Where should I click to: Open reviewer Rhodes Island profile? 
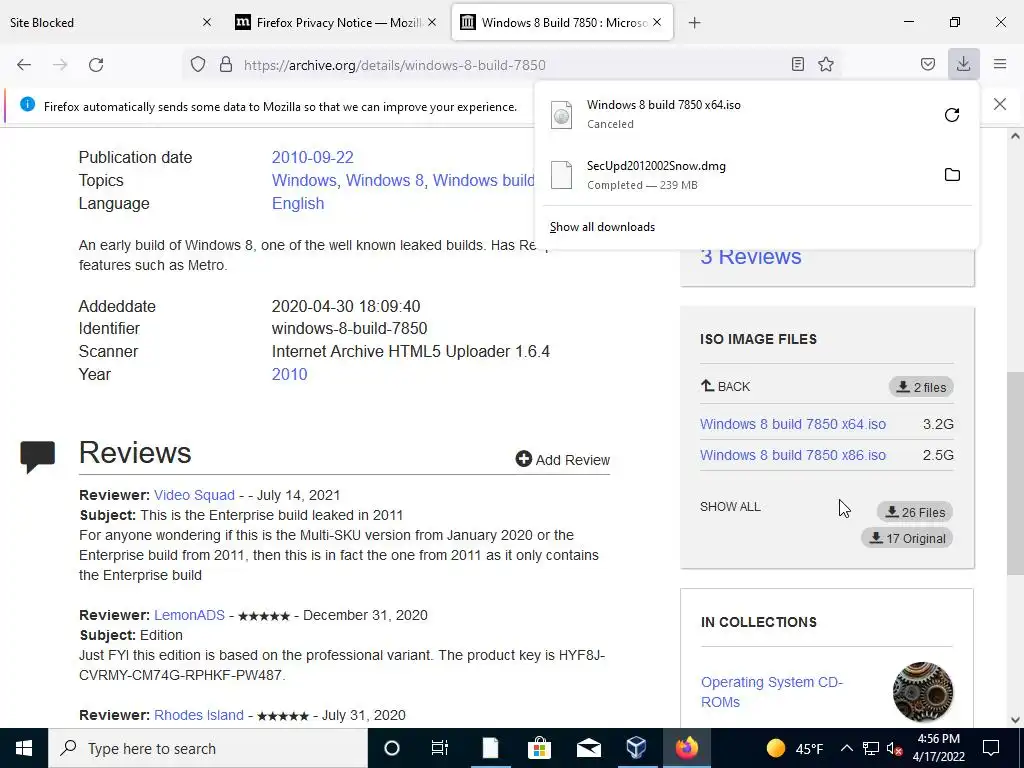click(199, 715)
